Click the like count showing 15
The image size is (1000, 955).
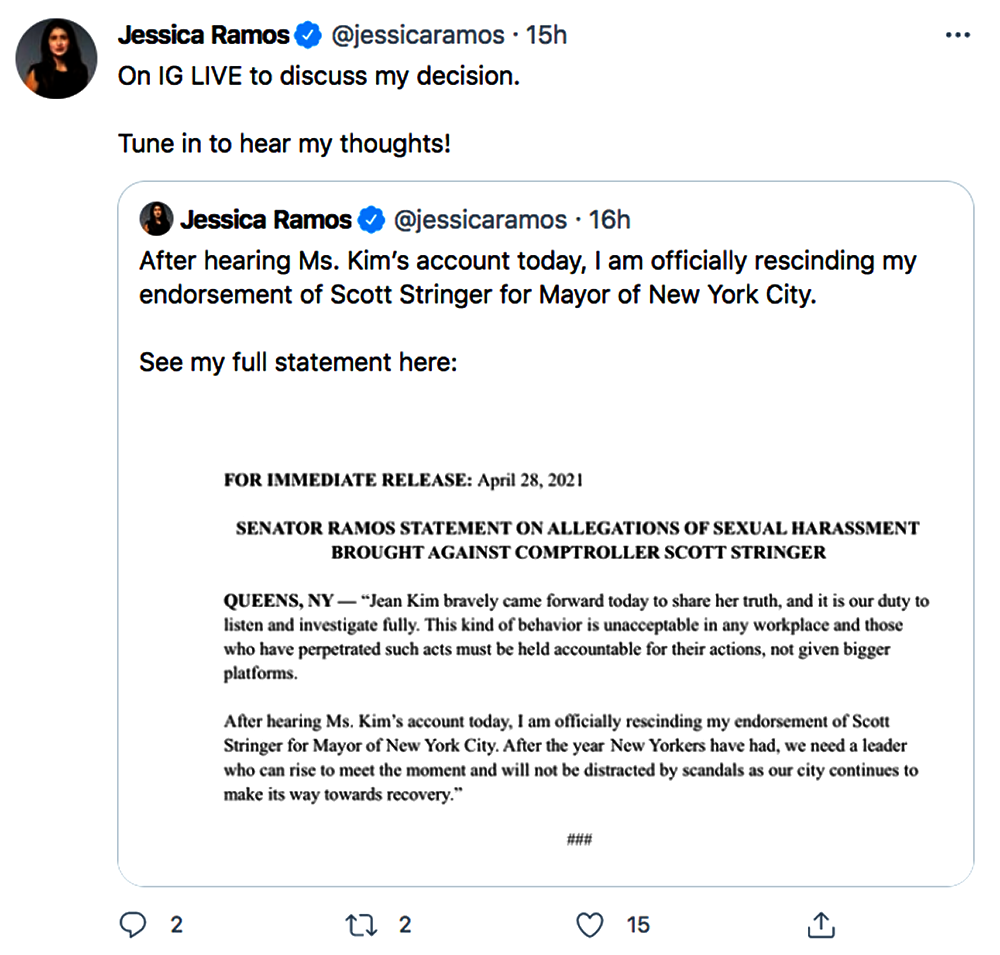(x=638, y=925)
